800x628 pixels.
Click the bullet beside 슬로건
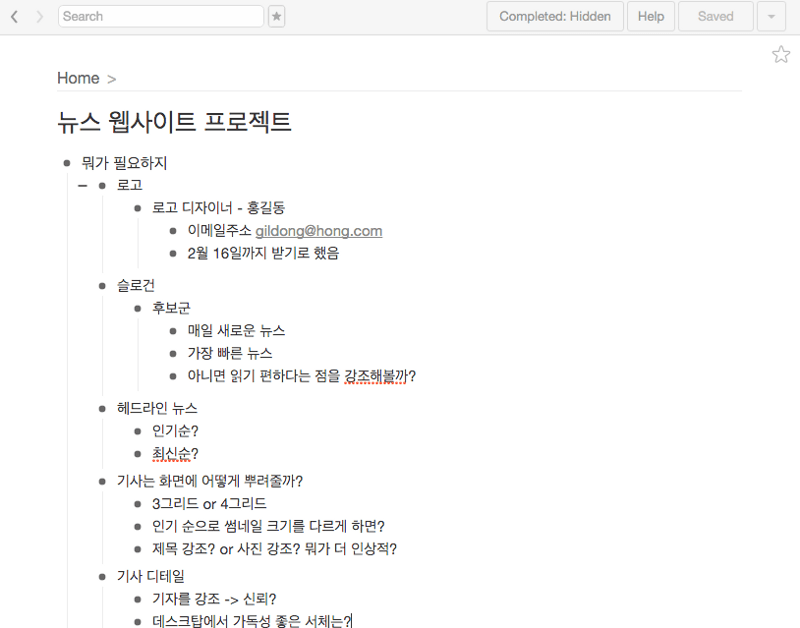pyautogui.click(x=102, y=286)
